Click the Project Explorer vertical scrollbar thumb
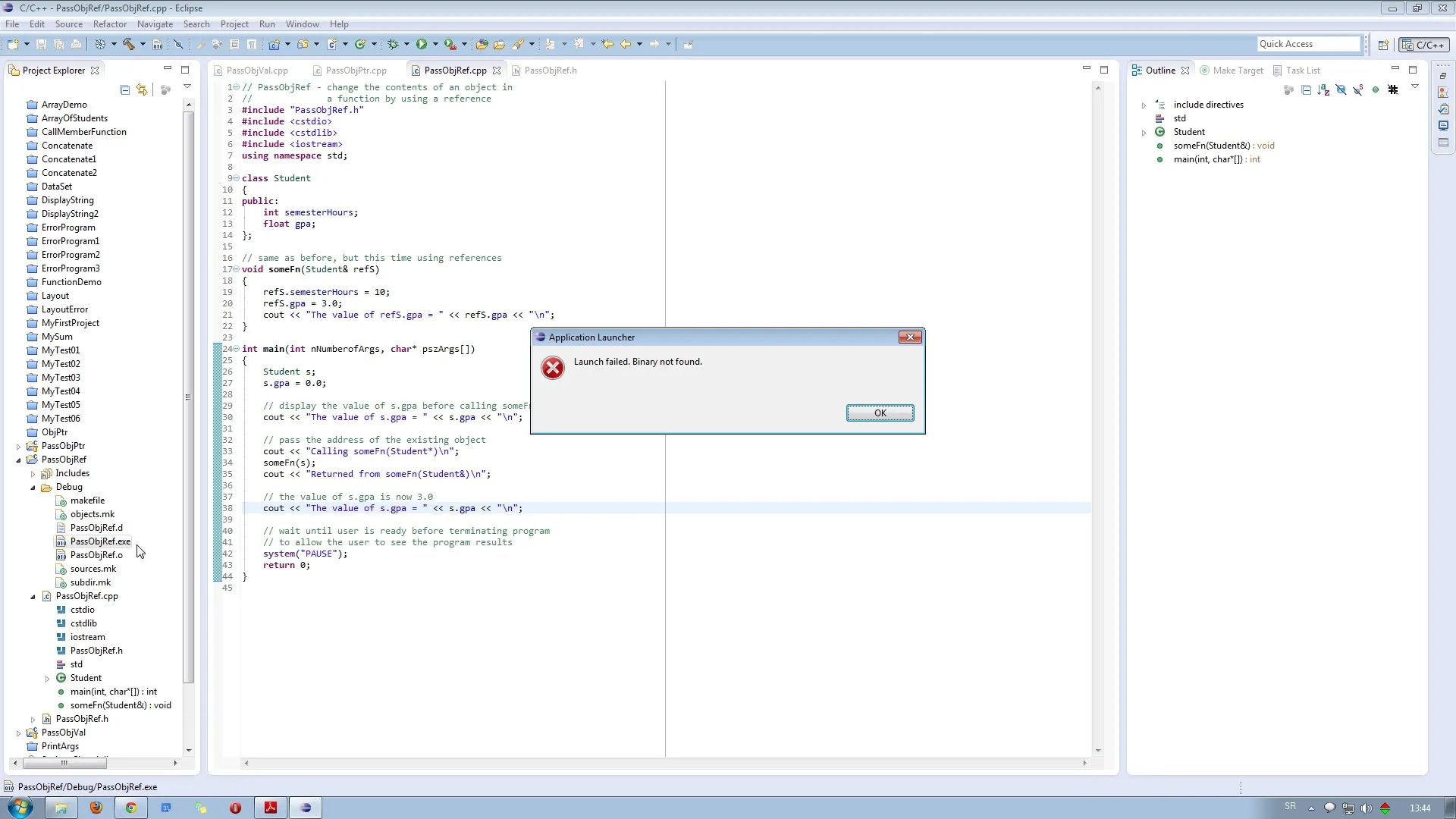The width and height of the screenshot is (1456, 819). [189, 397]
